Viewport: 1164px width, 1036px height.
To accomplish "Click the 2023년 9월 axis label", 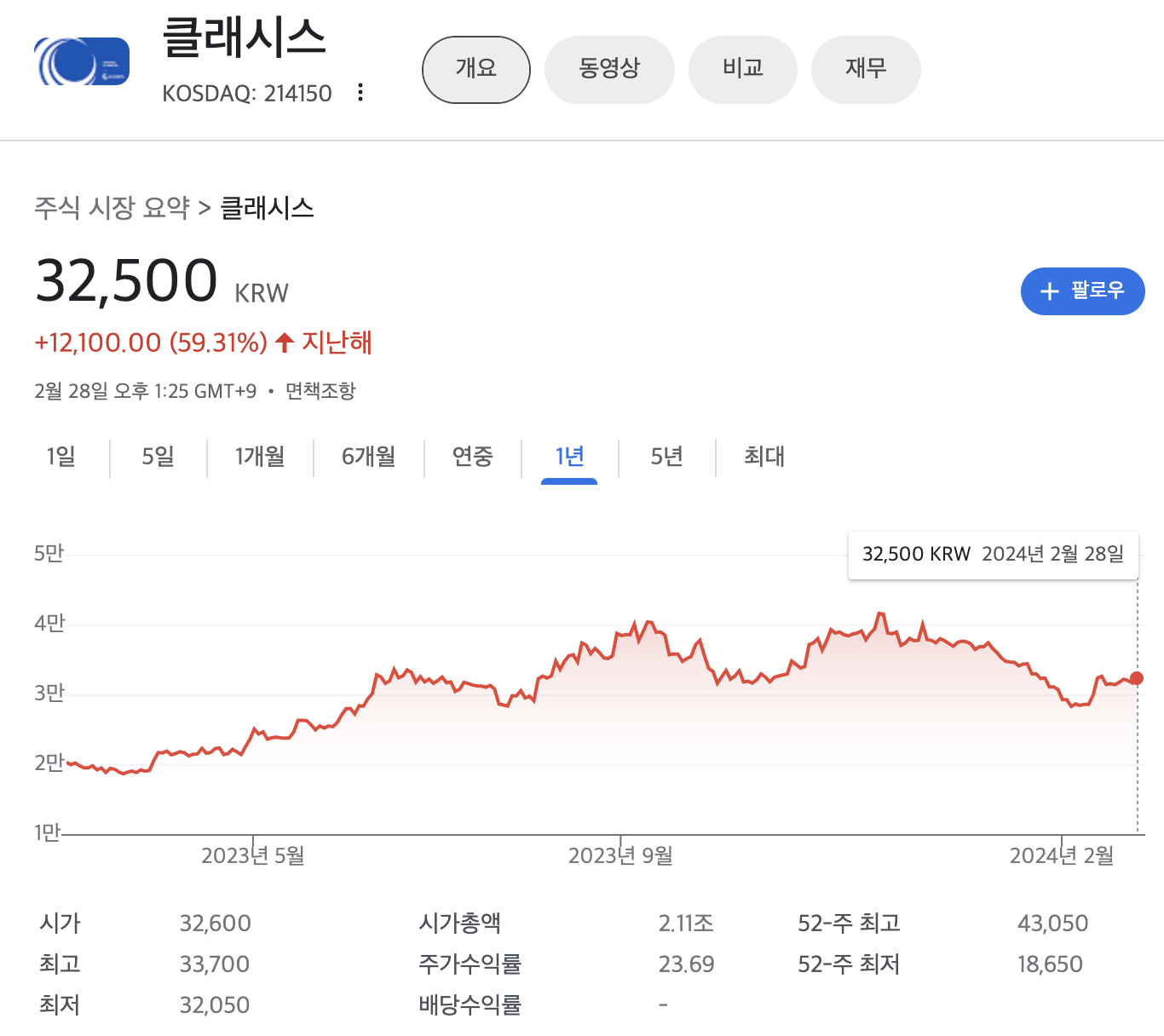I will (620, 856).
